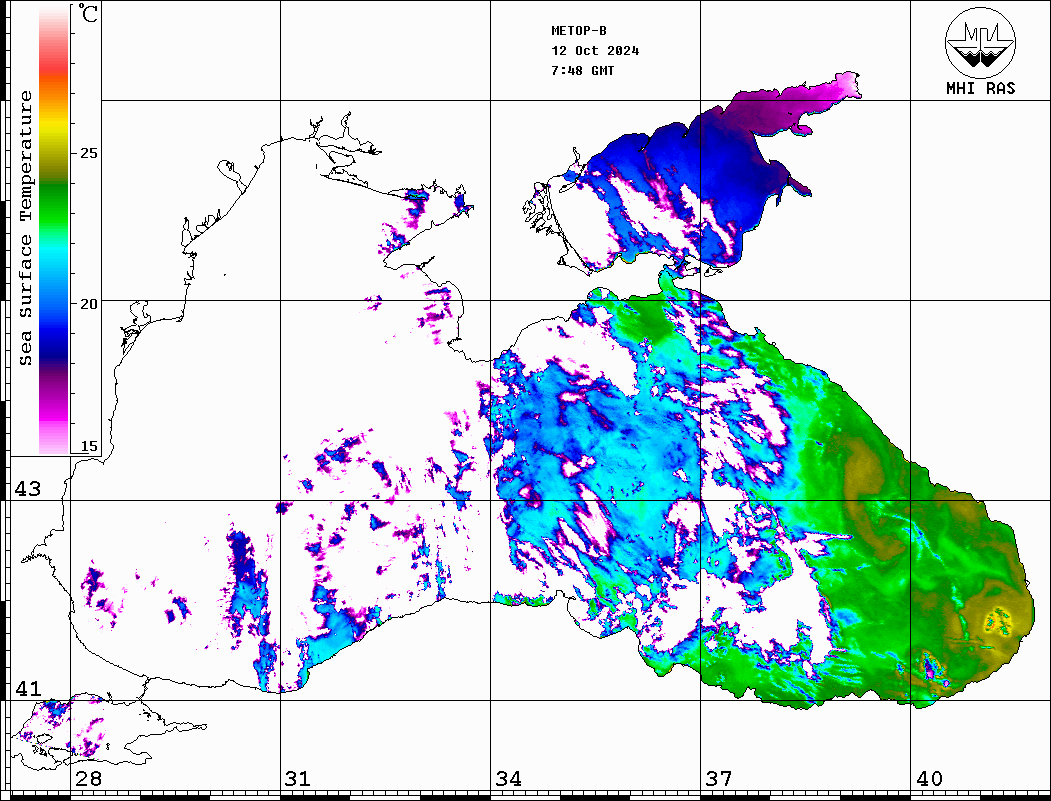1051x801 pixels.
Task: Click the "20" colorbar tick label
Action: click(88, 304)
